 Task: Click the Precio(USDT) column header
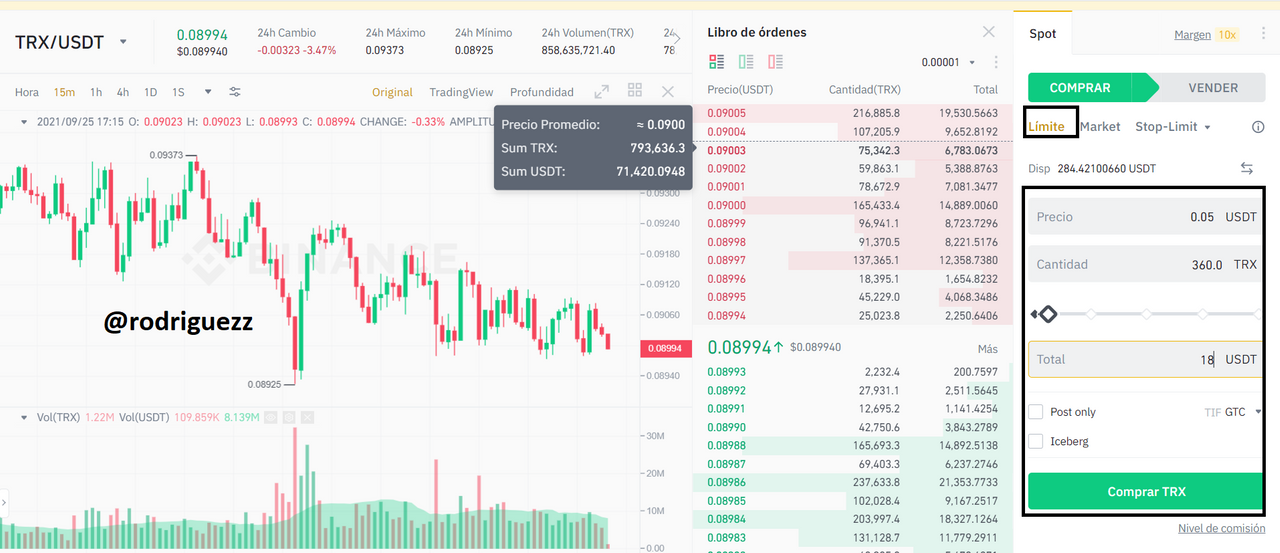click(741, 90)
